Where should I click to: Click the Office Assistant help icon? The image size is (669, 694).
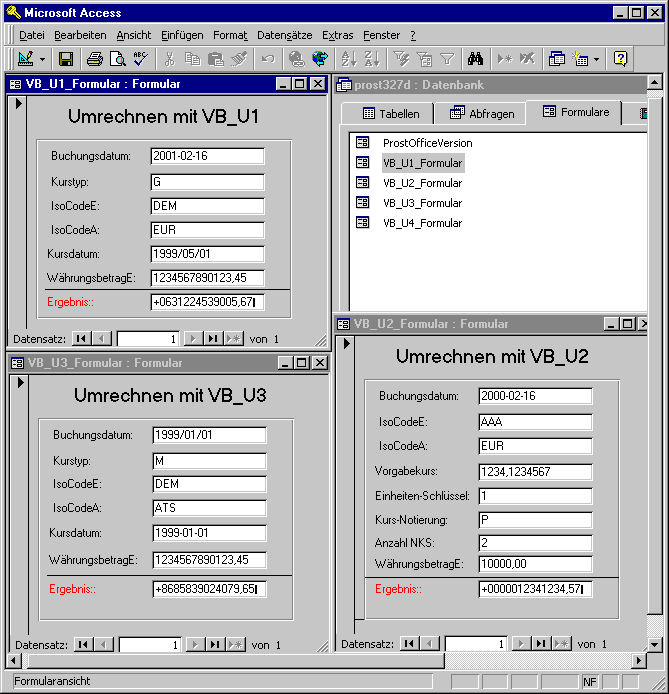click(620, 59)
